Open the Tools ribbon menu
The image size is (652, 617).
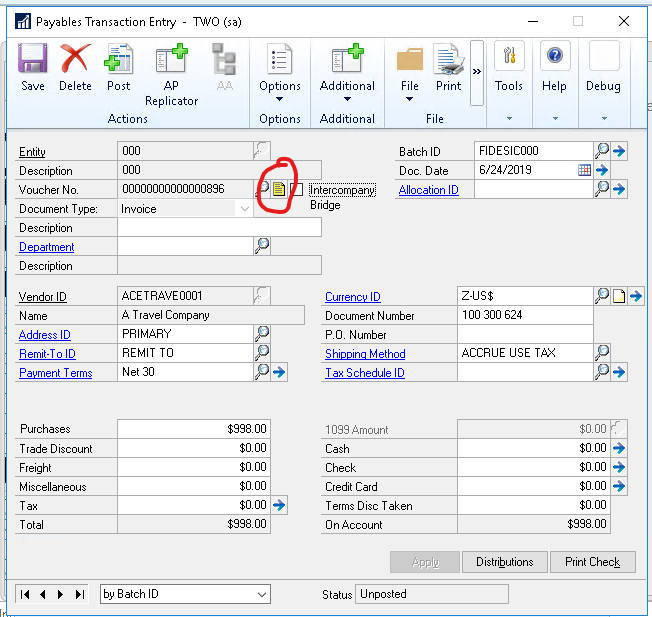(509, 67)
